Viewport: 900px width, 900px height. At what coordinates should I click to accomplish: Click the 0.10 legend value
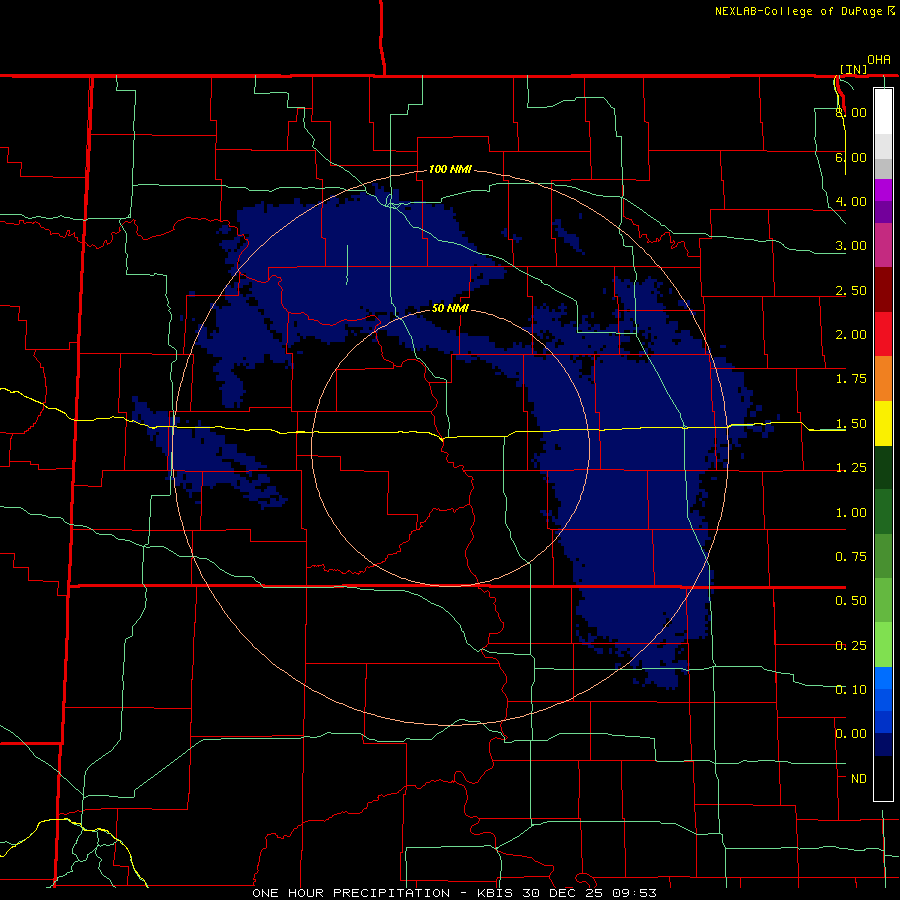851,690
